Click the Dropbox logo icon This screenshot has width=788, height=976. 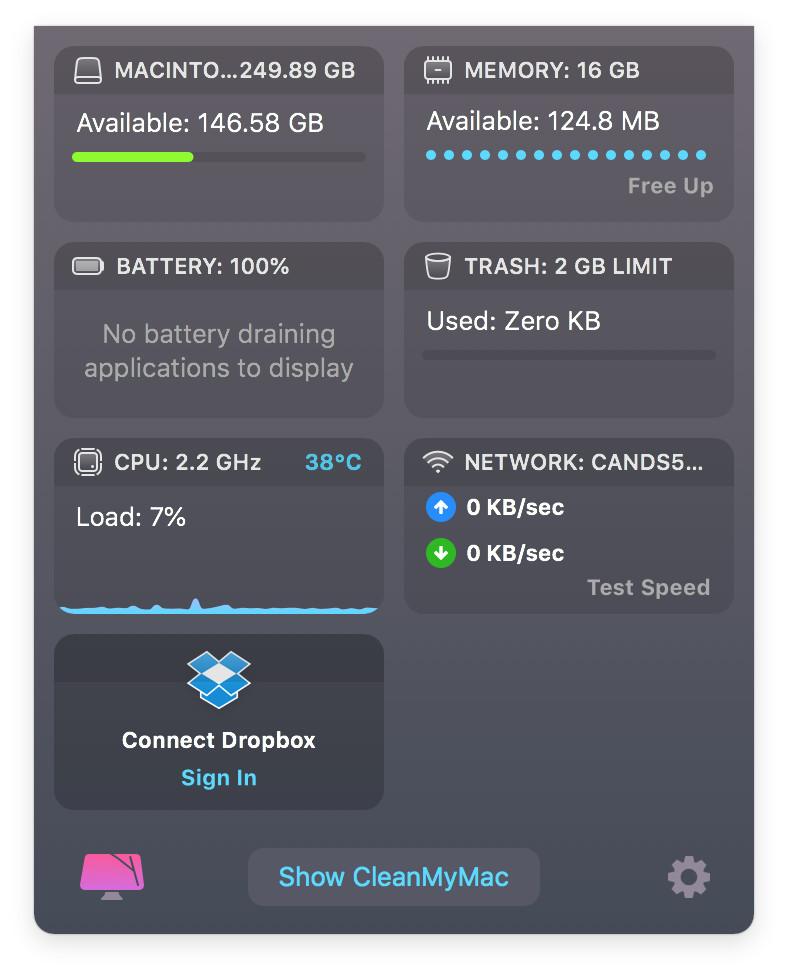(x=218, y=679)
